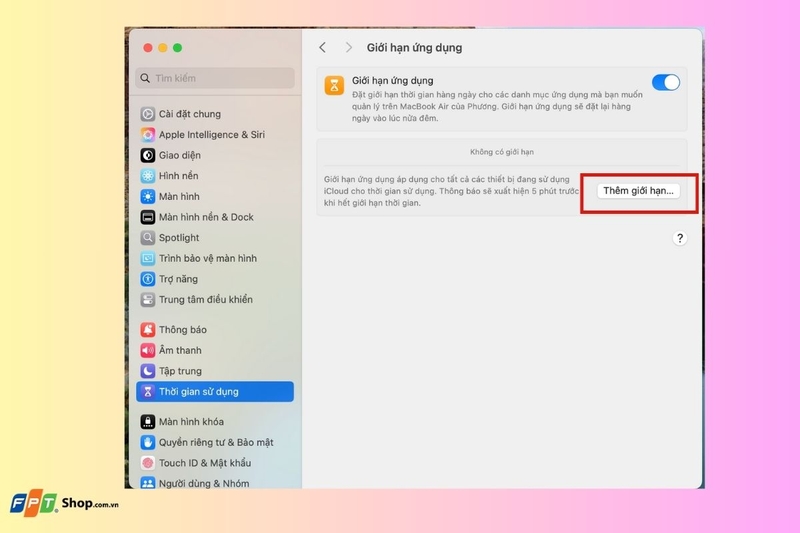Select Trình bảo vệ màn hình entry
This screenshot has width=800, height=533.
click(x=215, y=259)
